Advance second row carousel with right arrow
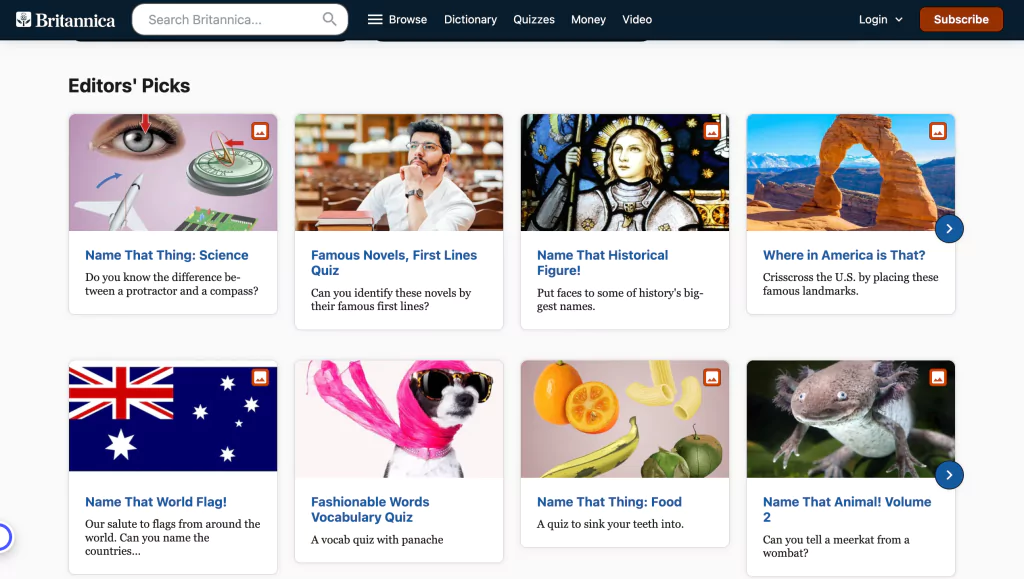 tap(949, 475)
